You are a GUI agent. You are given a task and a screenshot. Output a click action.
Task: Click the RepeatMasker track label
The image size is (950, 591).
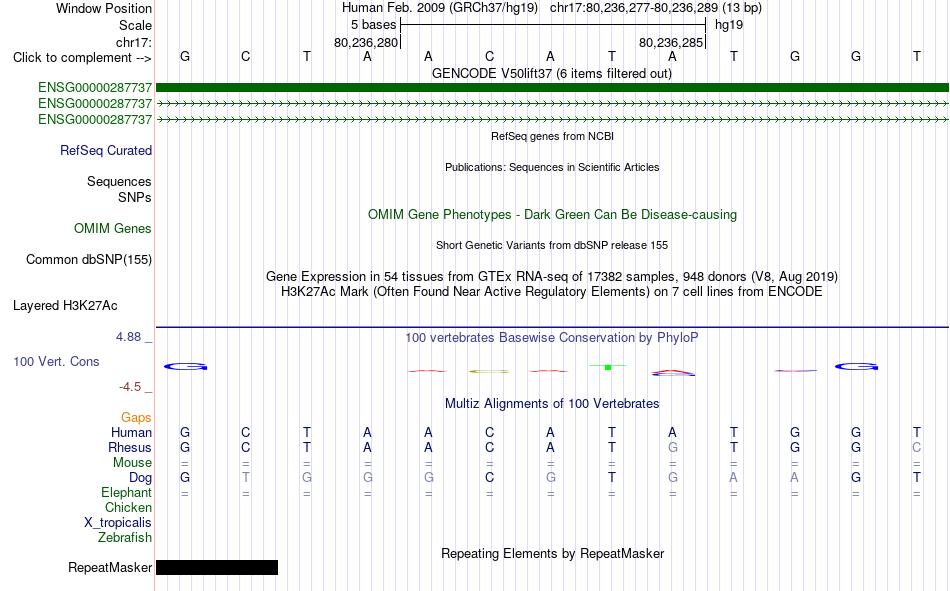coord(110,568)
